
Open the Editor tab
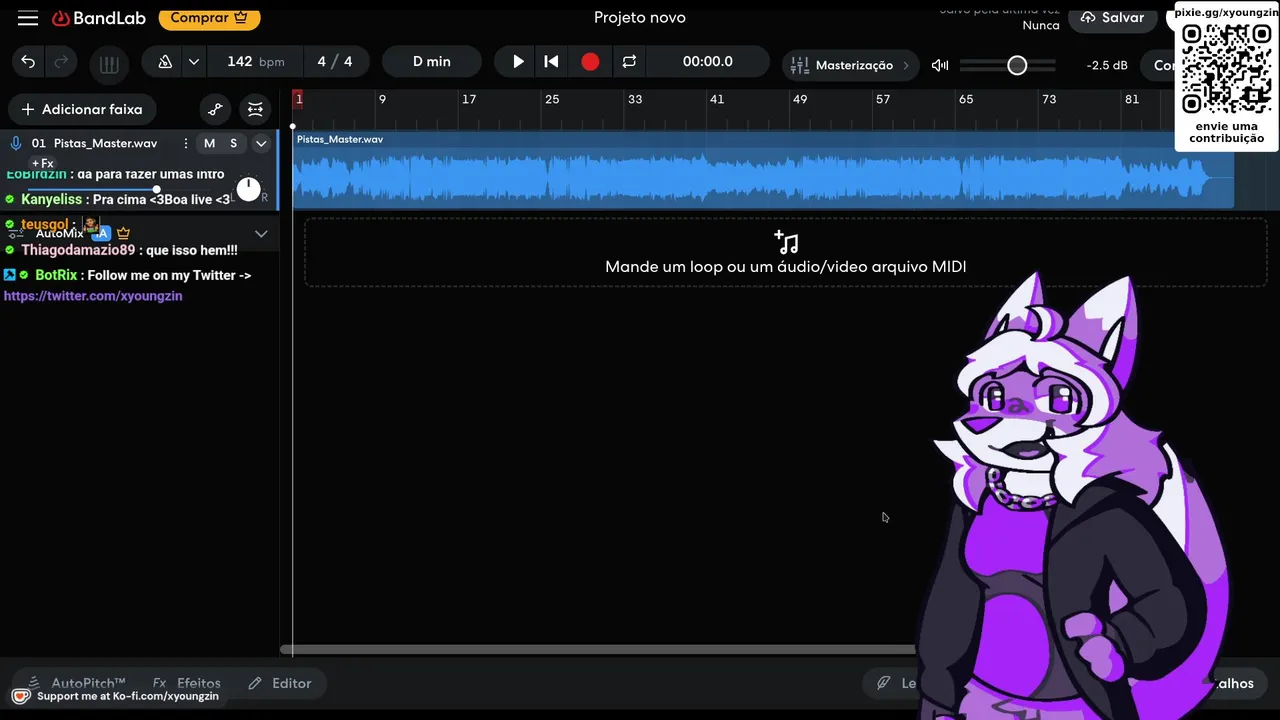pyautogui.click(x=280, y=683)
